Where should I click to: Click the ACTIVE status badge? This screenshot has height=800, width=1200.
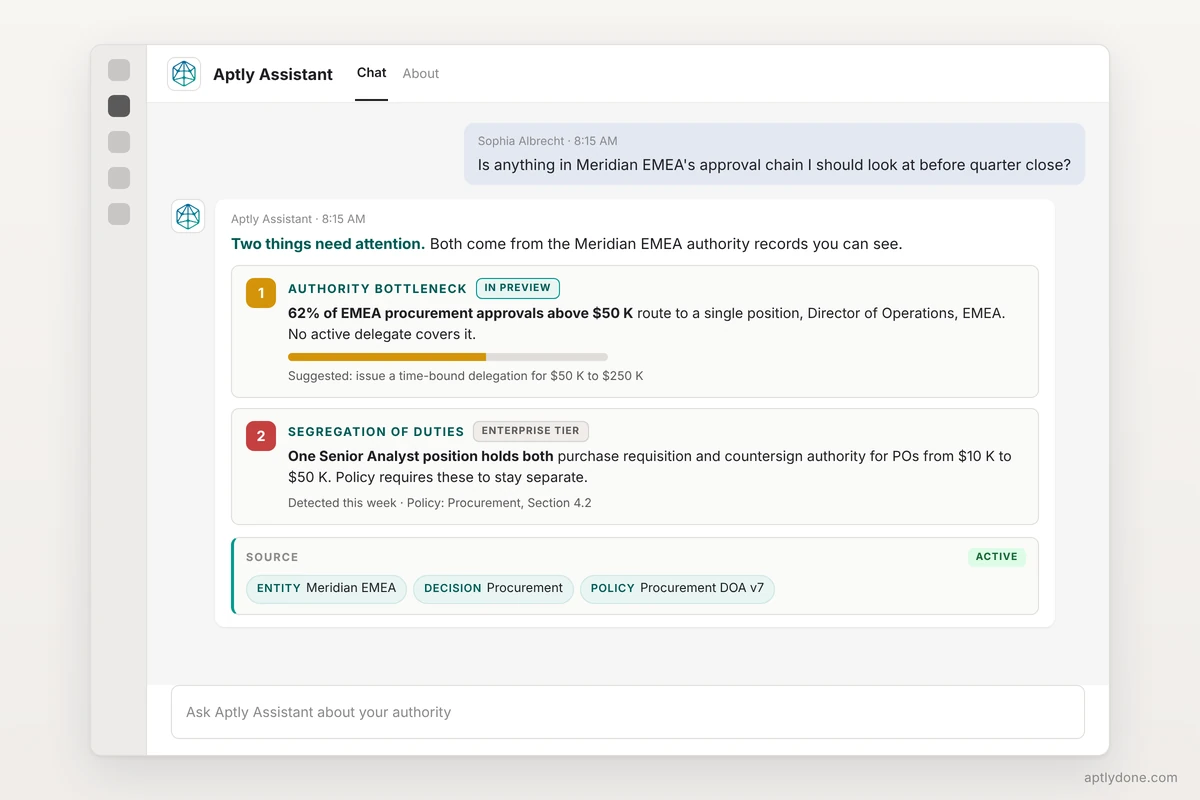pos(997,557)
